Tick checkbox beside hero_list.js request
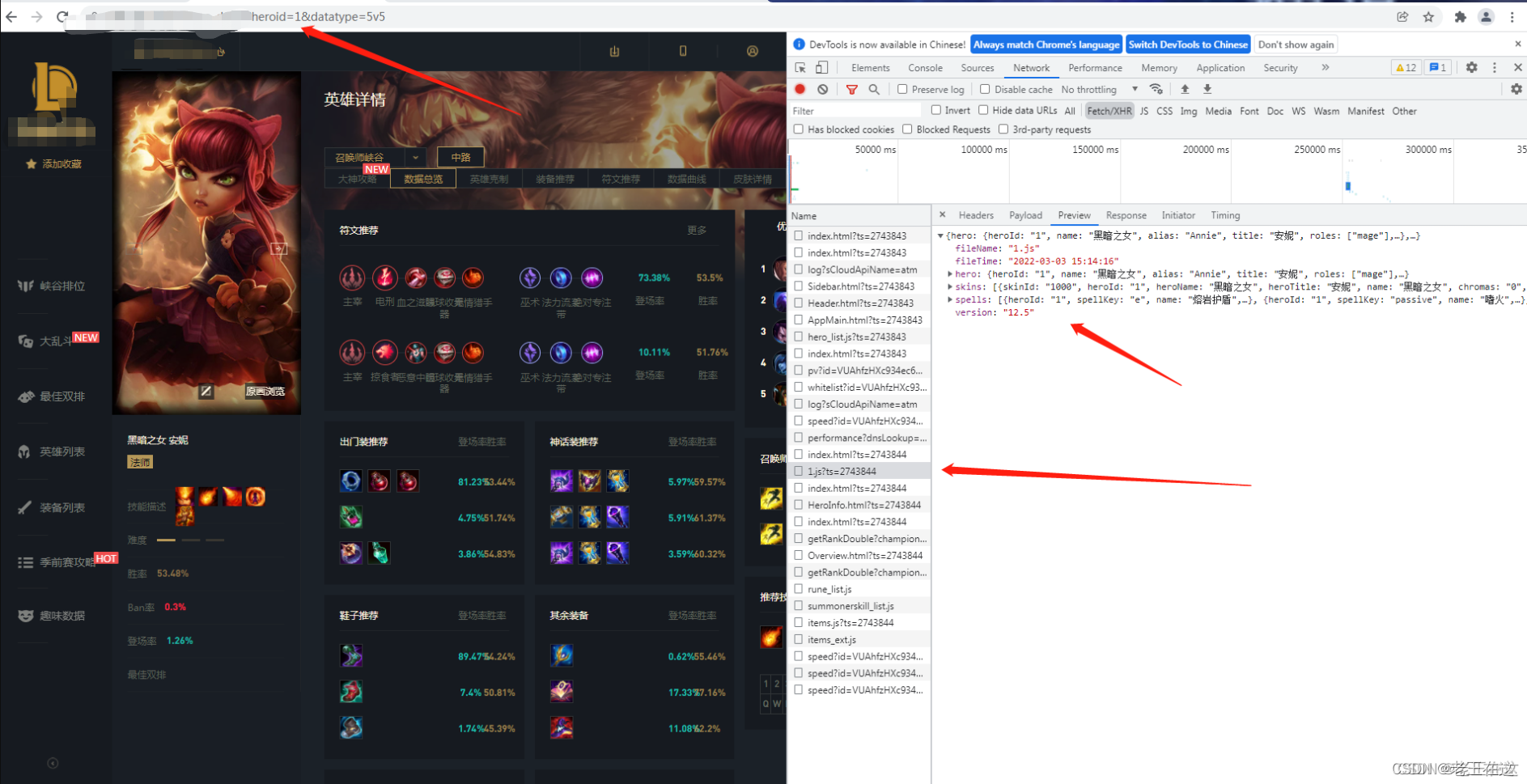Screen dimensions: 1527x784 (x=799, y=337)
